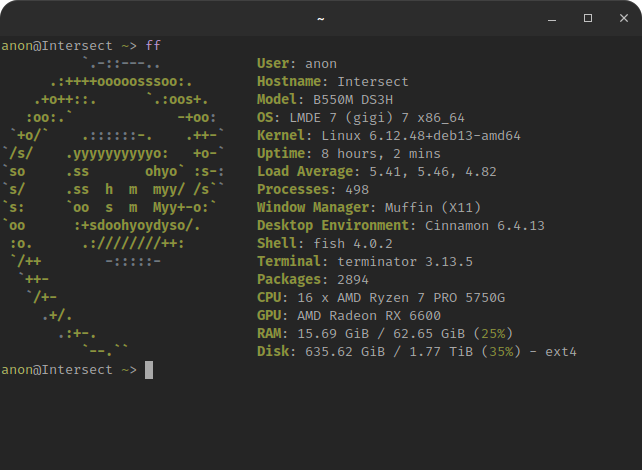This screenshot has height=470, width=642.
Task: Click the ":+sdoohyoydyso/." line in ASCII logo
Action: 137,226
